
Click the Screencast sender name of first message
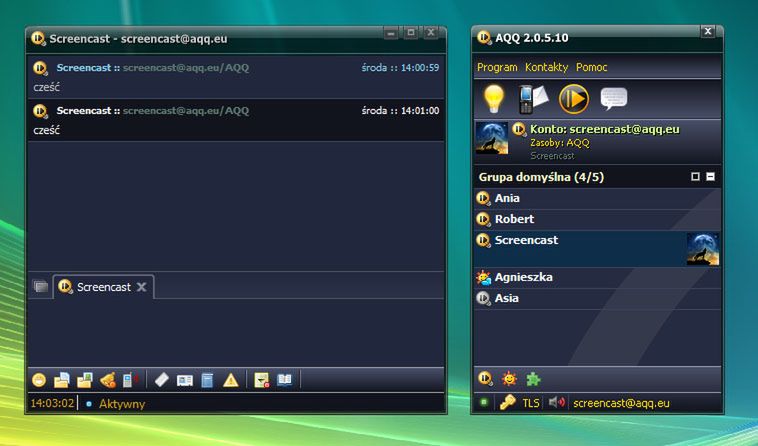coord(84,68)
